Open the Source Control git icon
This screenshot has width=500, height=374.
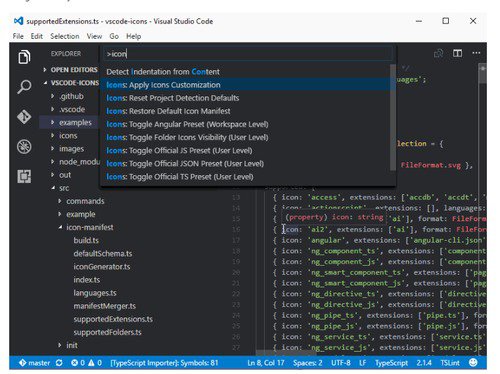(24, 117)
